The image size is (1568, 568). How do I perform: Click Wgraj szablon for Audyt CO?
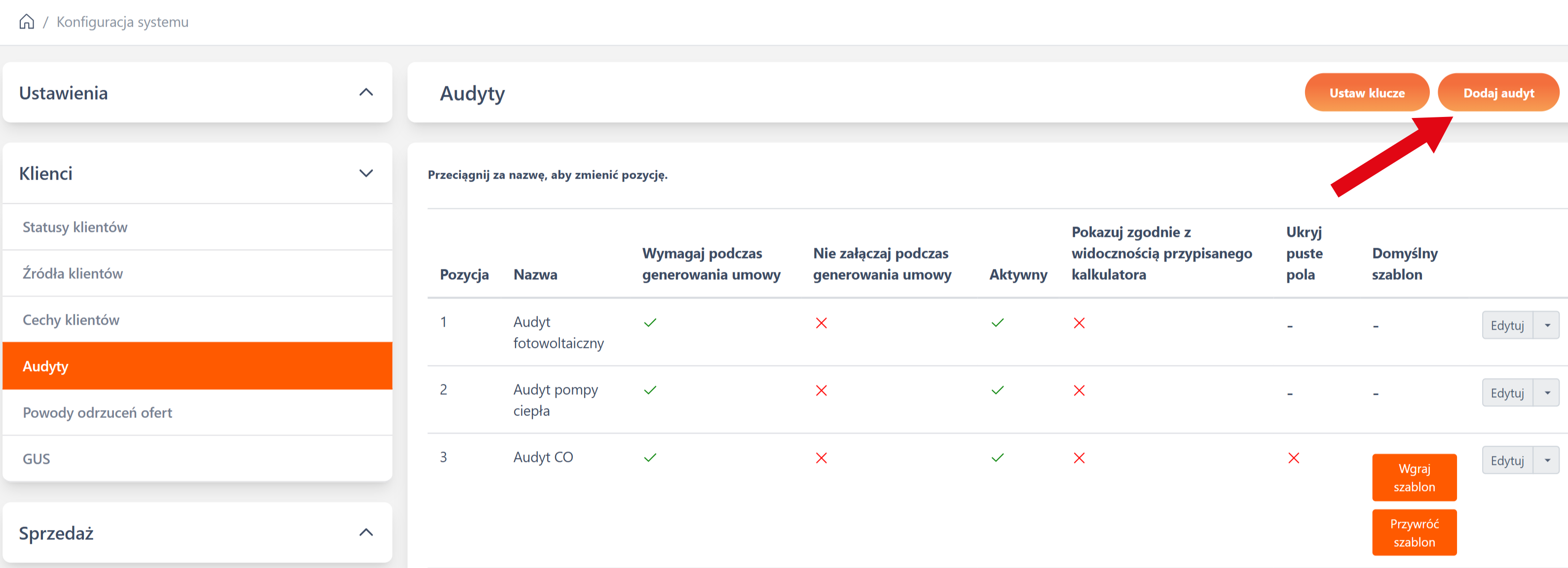(x=1414, y=477)
